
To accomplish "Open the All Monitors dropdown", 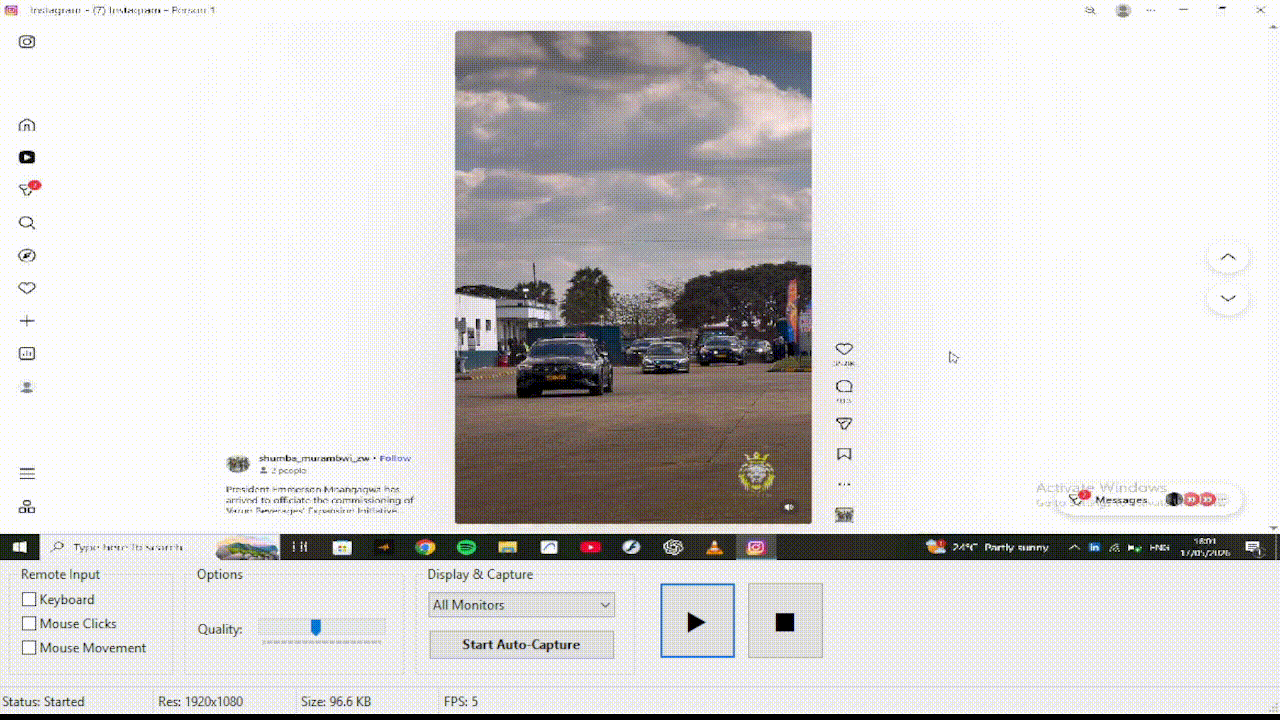I will pos(522,605).
